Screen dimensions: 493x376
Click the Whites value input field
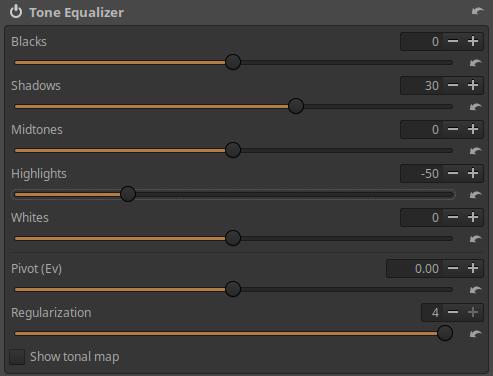(421, 217)
